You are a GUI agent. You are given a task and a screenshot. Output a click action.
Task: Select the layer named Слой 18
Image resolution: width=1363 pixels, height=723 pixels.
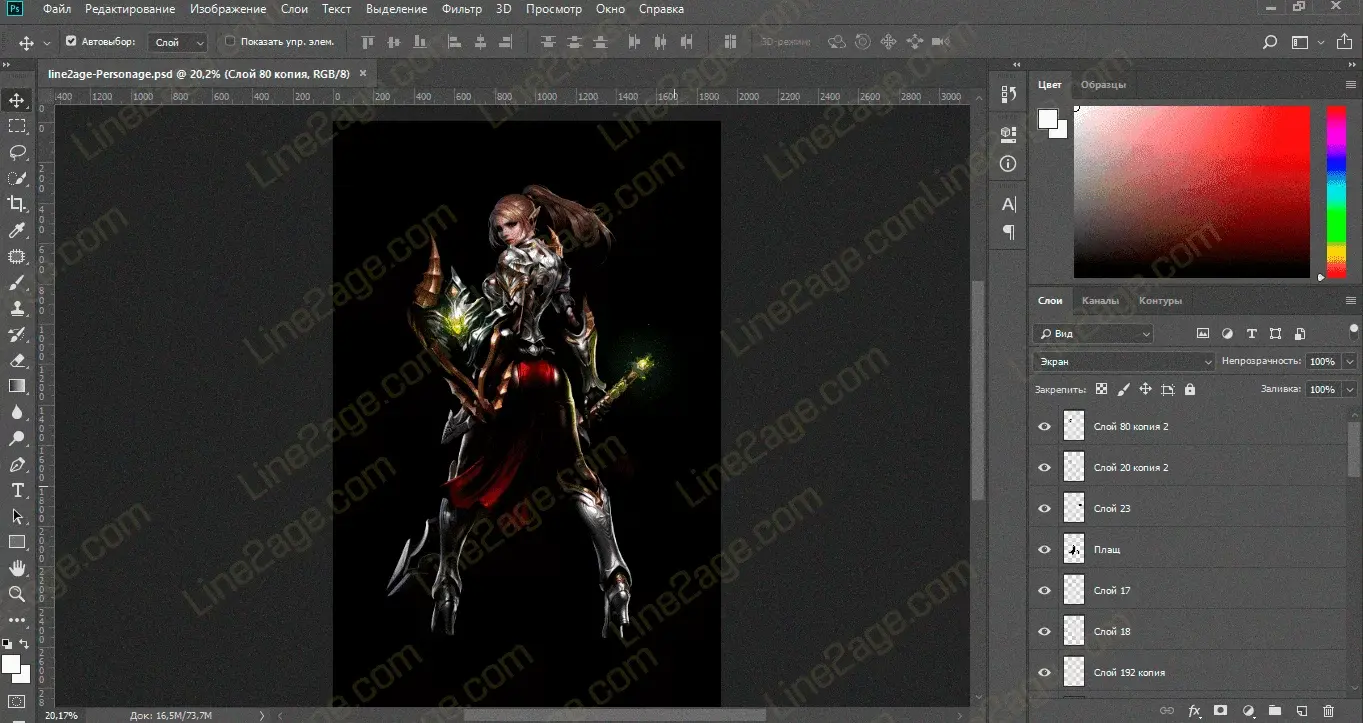[1188, 631]
